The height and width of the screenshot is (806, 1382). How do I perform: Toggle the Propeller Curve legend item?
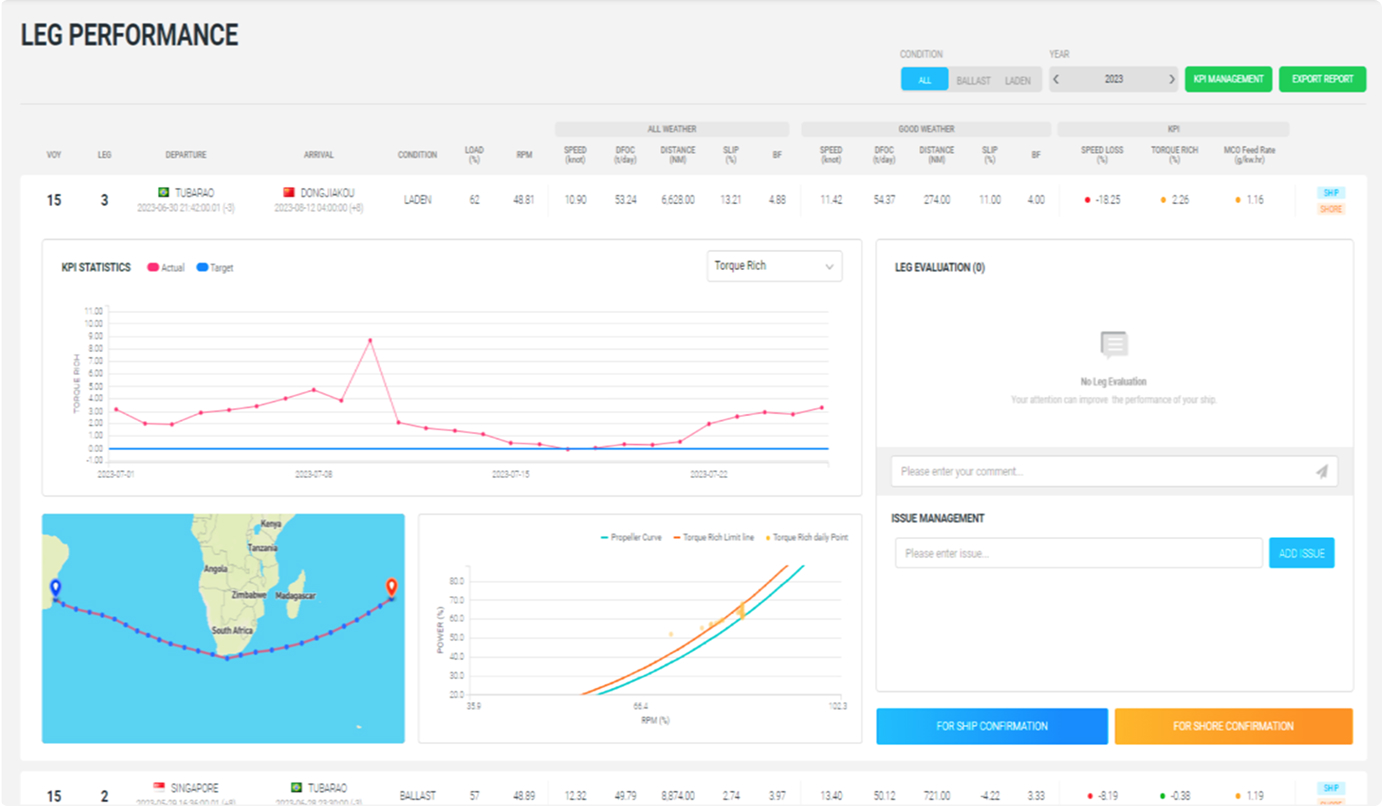tap(631, 537)
